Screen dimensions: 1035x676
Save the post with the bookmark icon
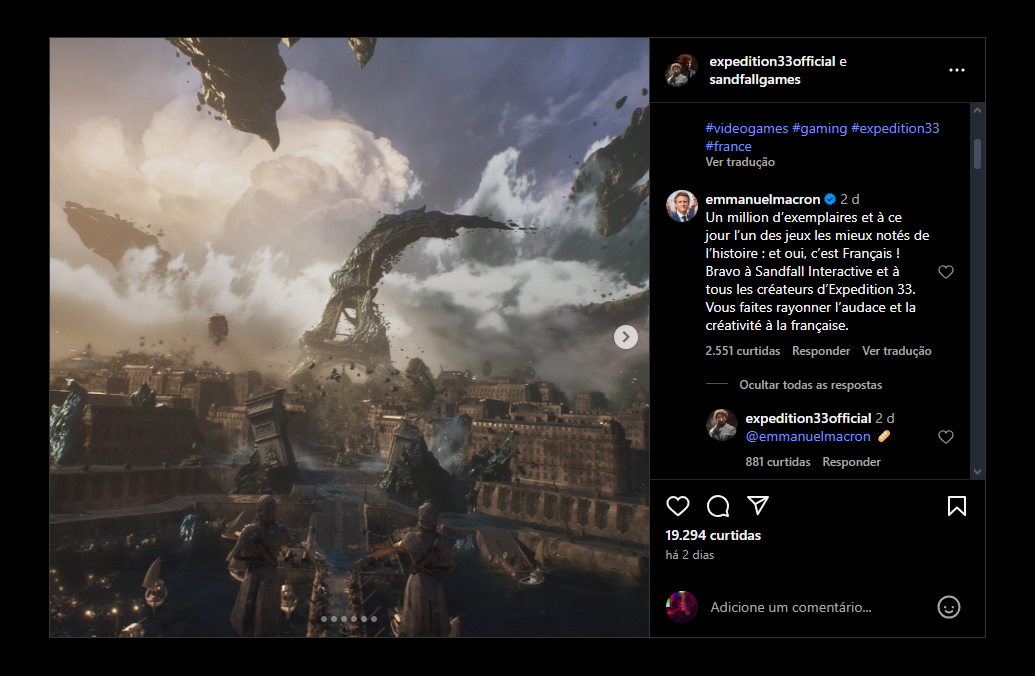click(x=956, y=506)
